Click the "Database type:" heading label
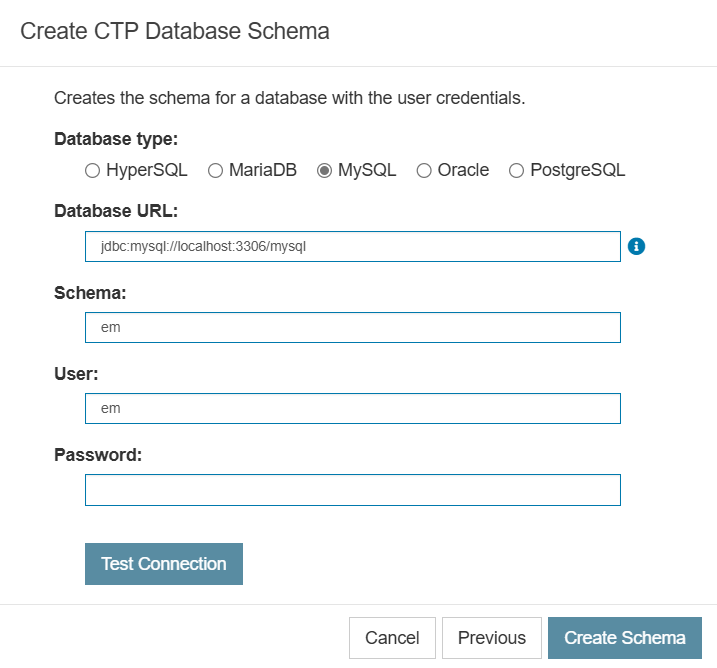717x668 pixels. [116, 139]
